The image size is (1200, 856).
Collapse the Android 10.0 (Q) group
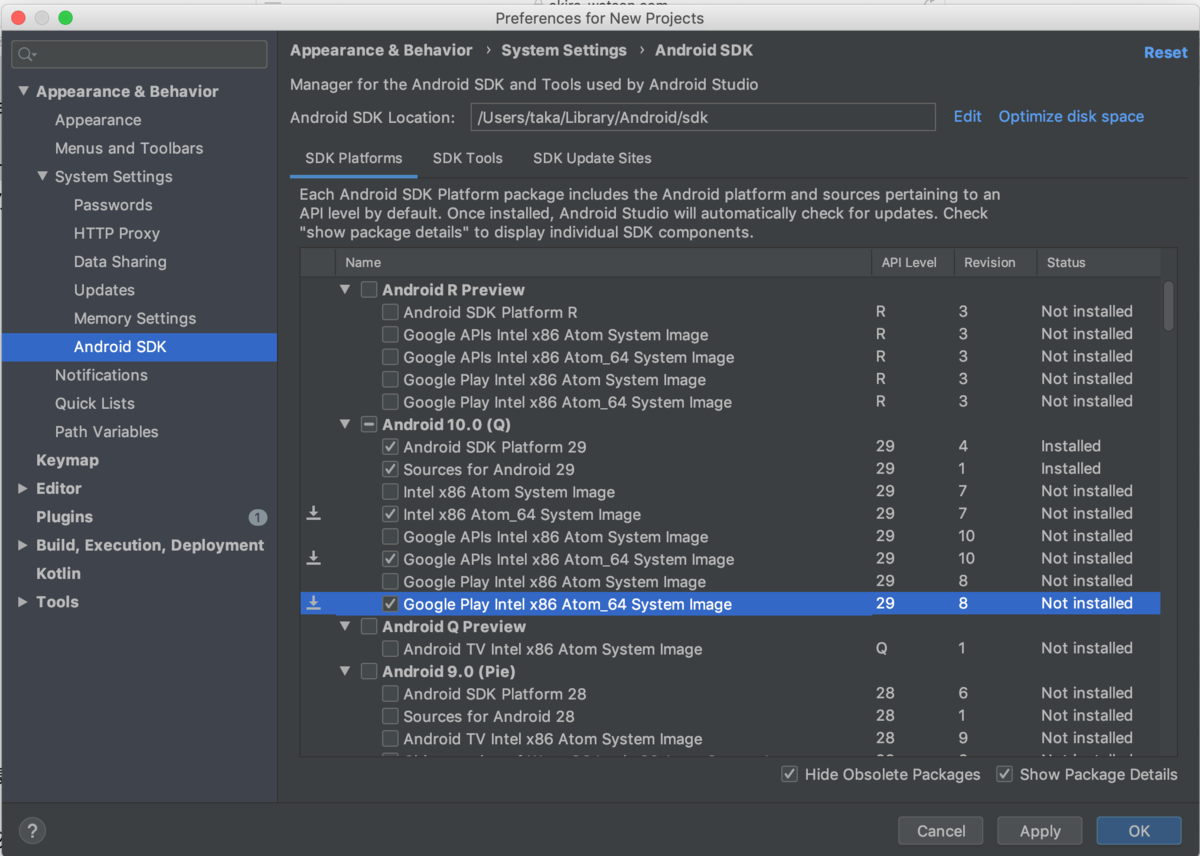(x=345, y=425)
